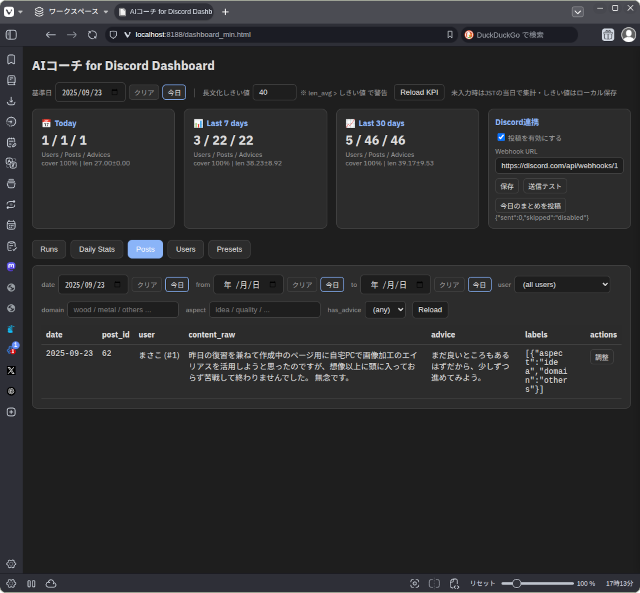Click the 送信テスト button
The height and width of the screenshot is (593, 640).
(x=545, y=186)
